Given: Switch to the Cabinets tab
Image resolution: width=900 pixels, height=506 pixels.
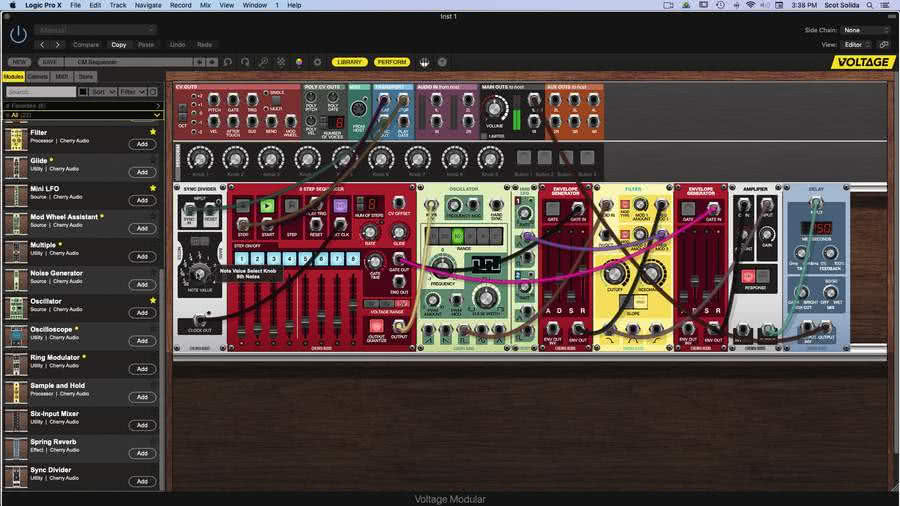Looking at the screenshot, I should pyautogui.click(x=38, y=76).
